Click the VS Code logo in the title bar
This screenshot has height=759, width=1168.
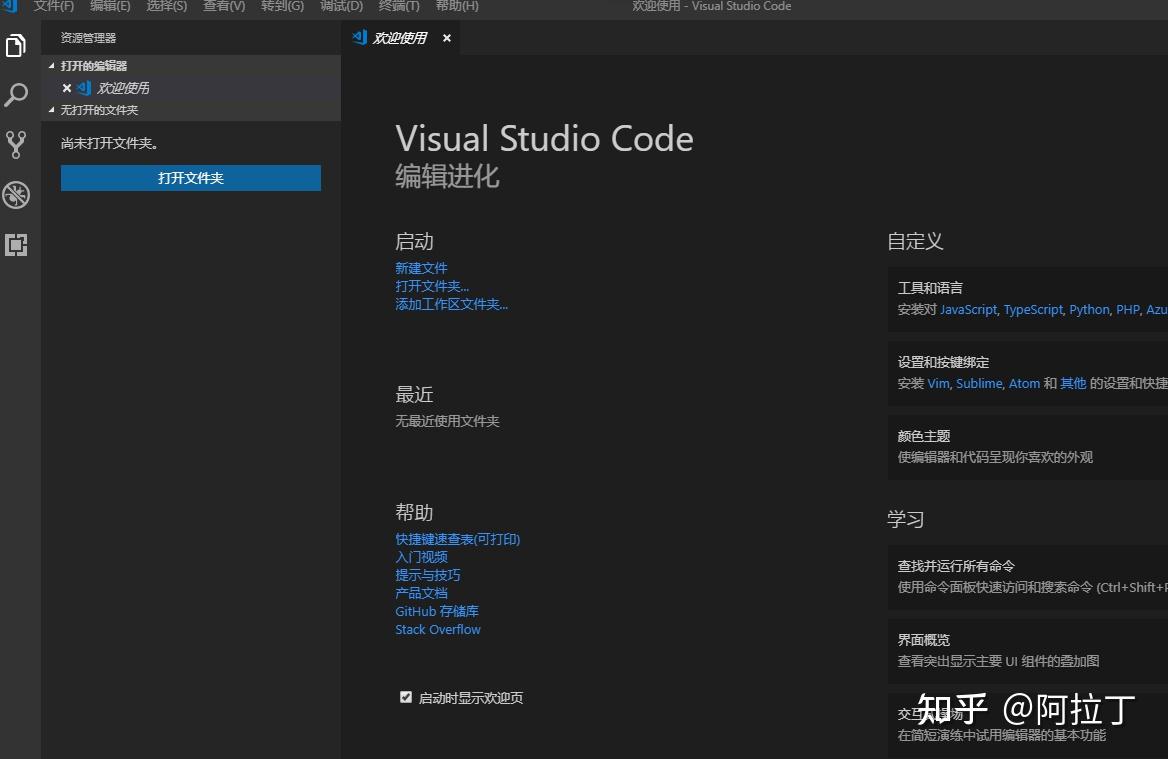pos(9,7)
